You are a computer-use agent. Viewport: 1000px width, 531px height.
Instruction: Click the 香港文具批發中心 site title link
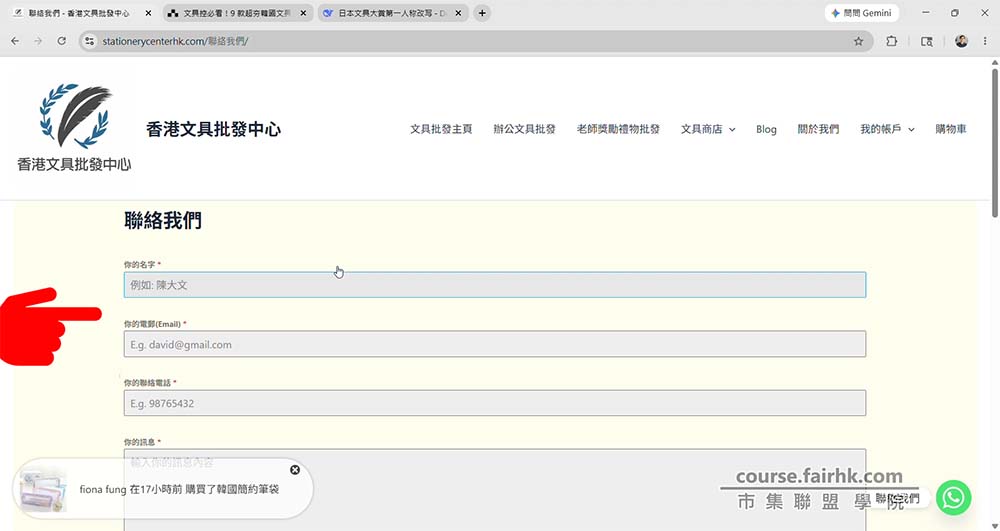(213, 129)
